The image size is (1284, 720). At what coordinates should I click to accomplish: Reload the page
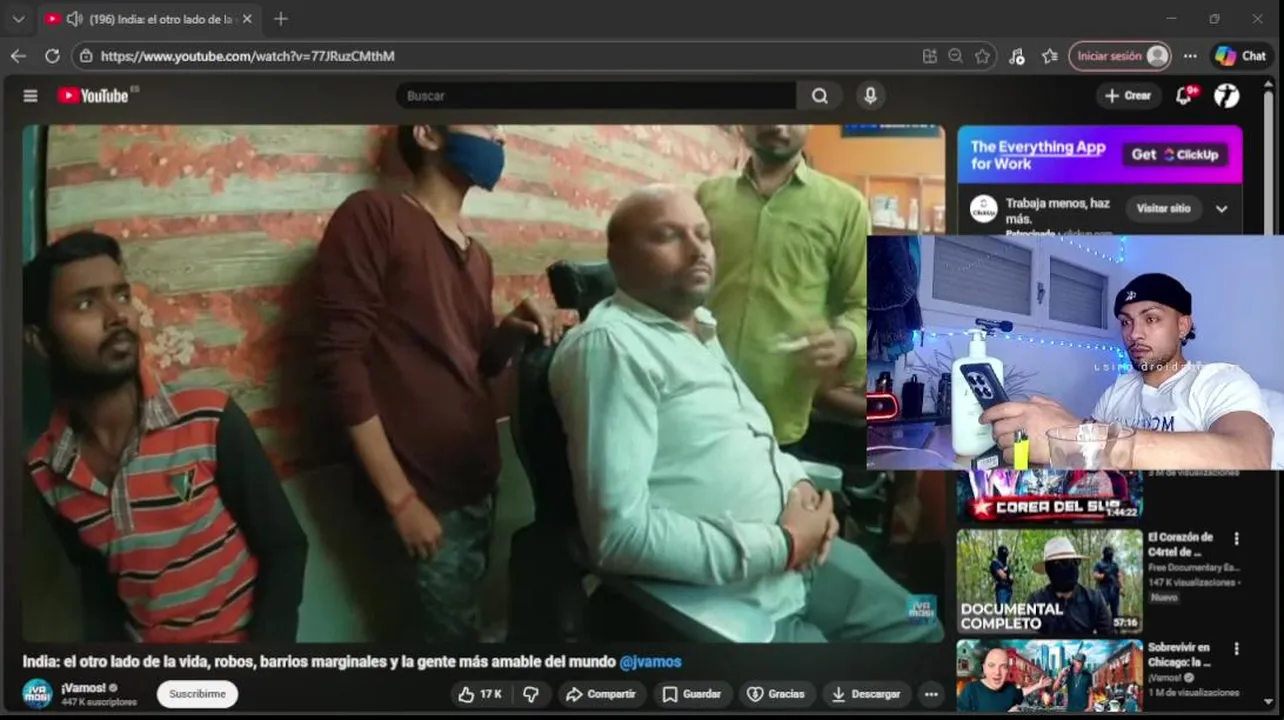[52, 56]
